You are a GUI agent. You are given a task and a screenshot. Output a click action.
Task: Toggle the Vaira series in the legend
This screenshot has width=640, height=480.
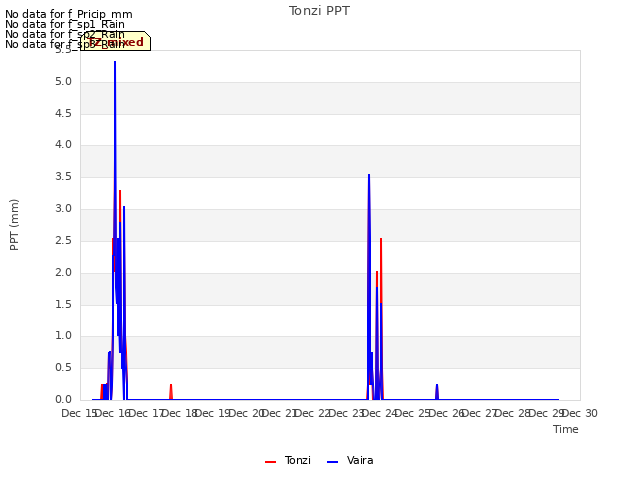pyautogui.click(x=350, y=460)
